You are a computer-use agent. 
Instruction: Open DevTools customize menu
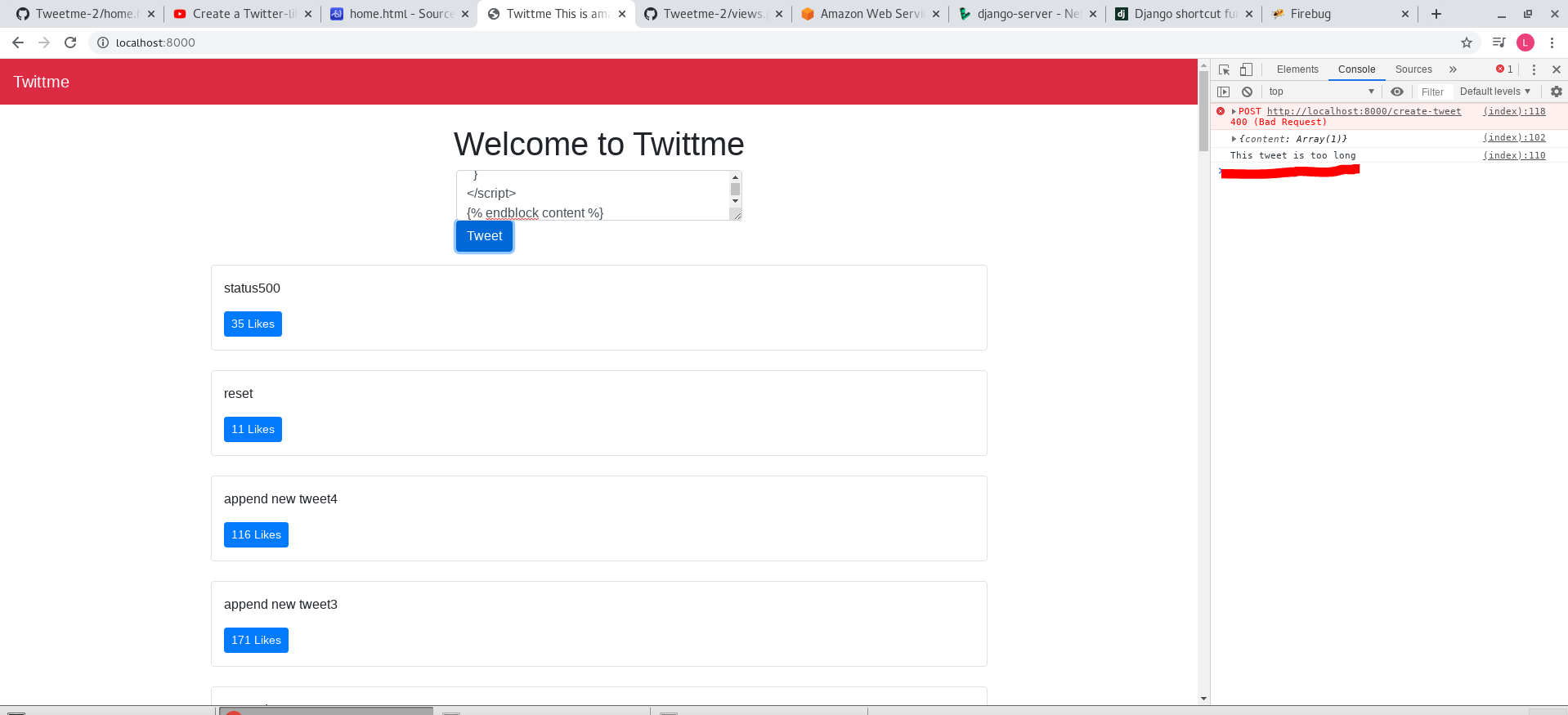pos(1534,69)
